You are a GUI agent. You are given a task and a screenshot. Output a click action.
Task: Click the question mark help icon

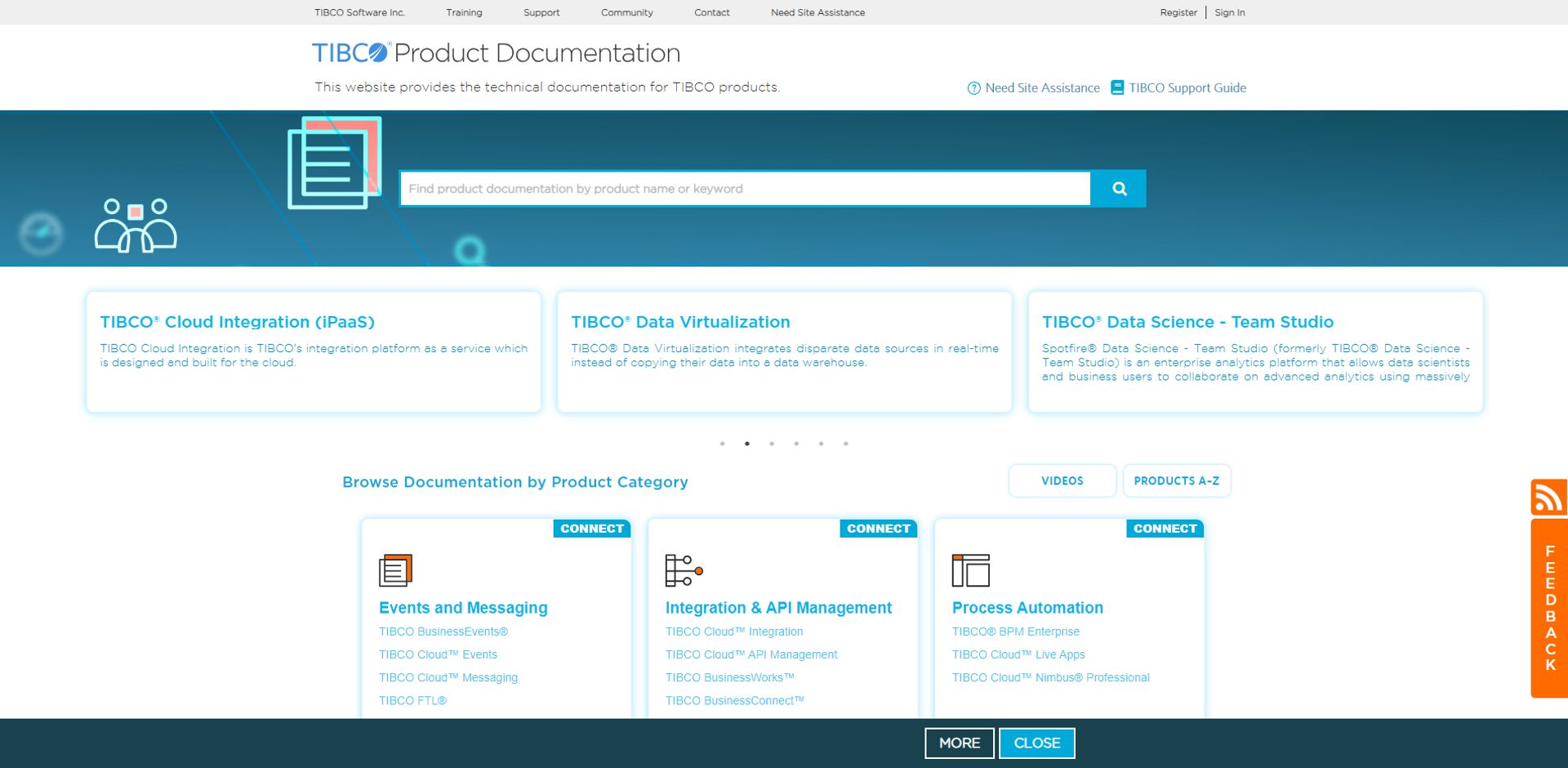[x=973, y=88]
